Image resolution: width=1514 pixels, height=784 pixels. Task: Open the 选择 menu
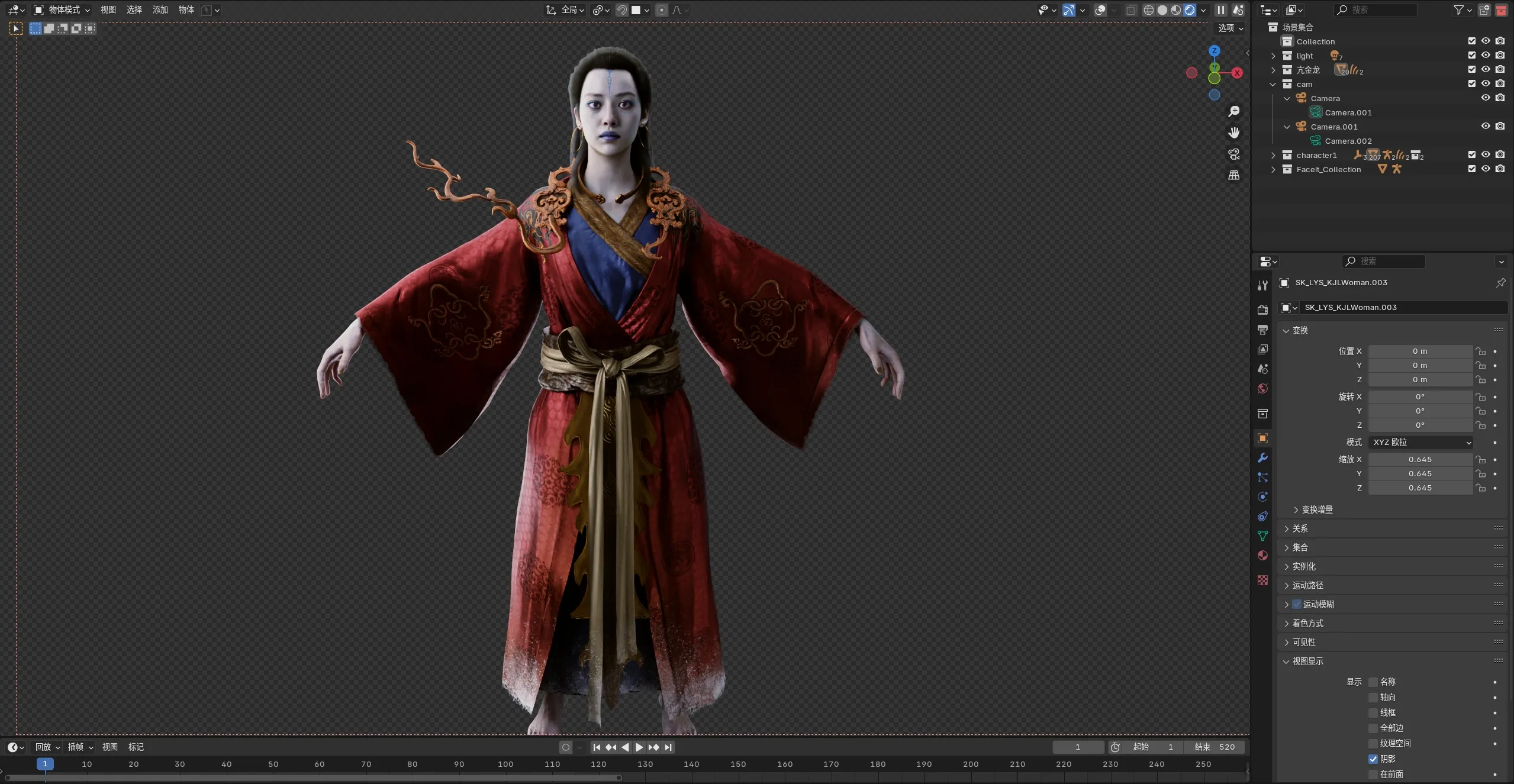tap(134, 10)
